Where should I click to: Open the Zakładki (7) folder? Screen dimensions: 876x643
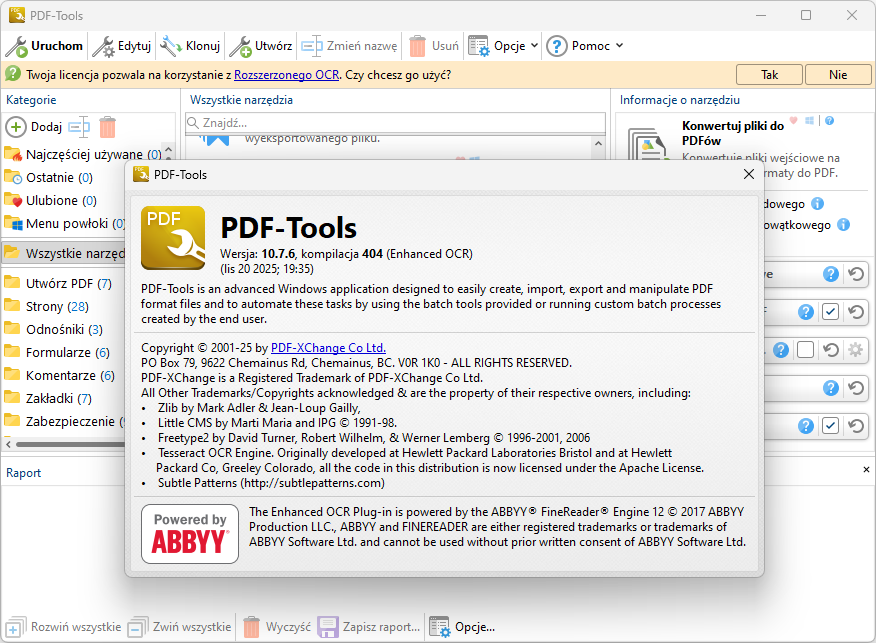(47, 398)
